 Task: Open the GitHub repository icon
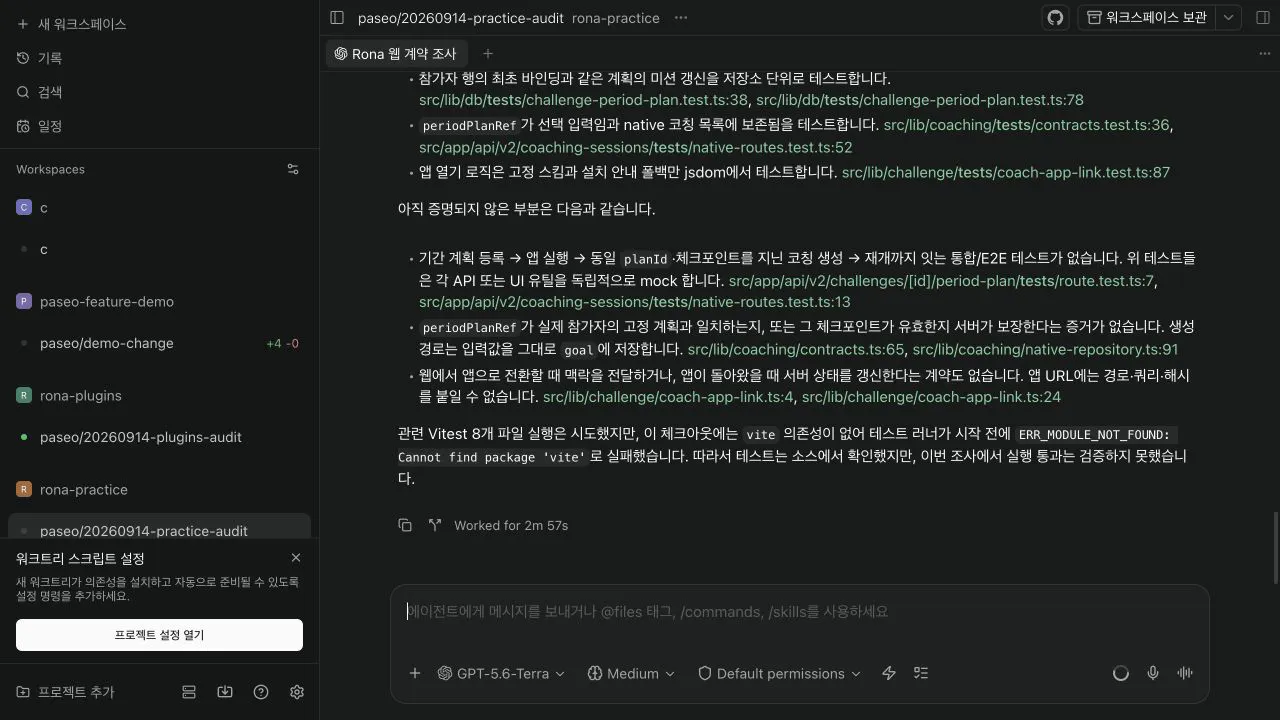[1054, 18]
